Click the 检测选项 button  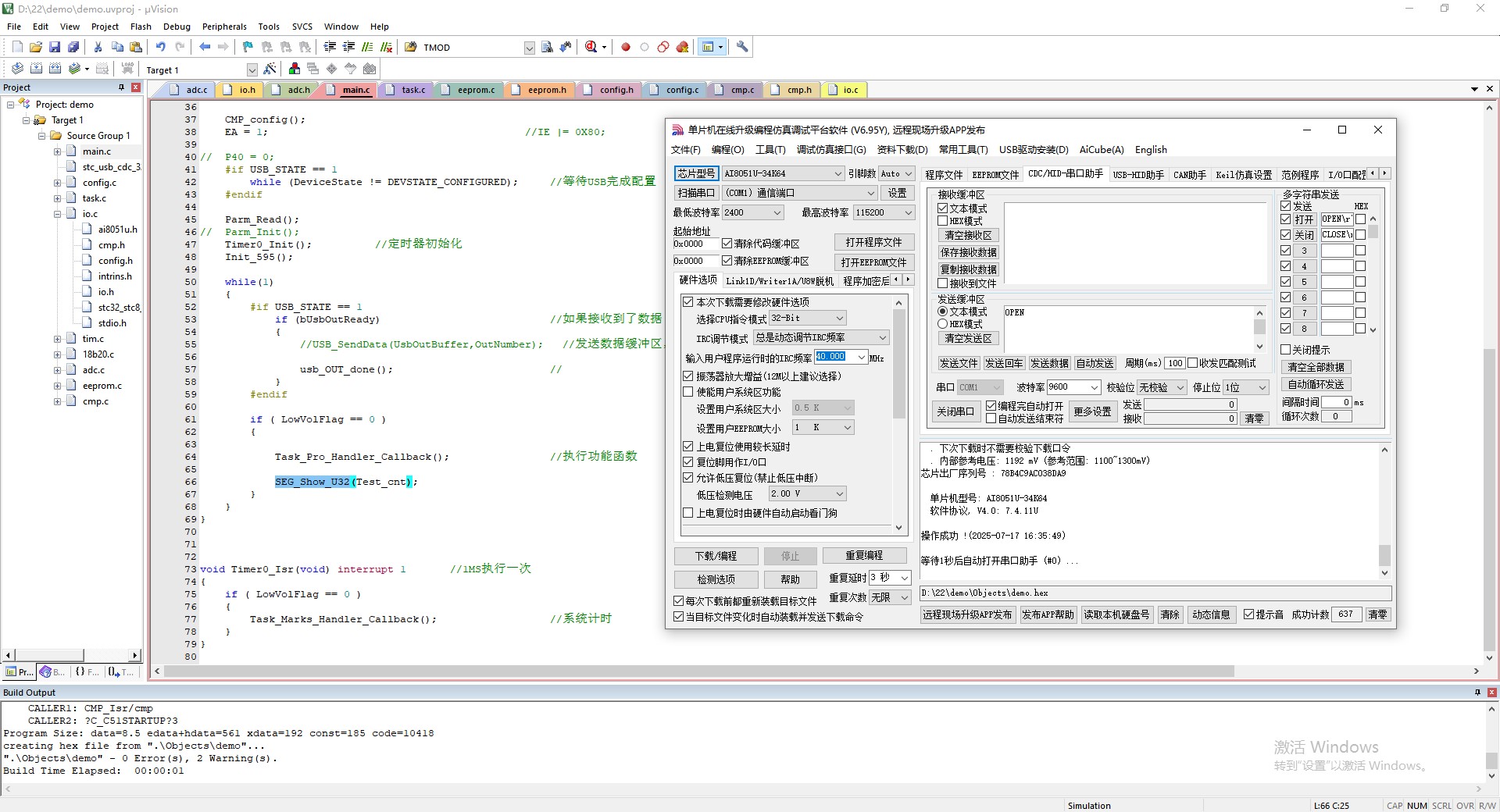click(x=716, y=579)
